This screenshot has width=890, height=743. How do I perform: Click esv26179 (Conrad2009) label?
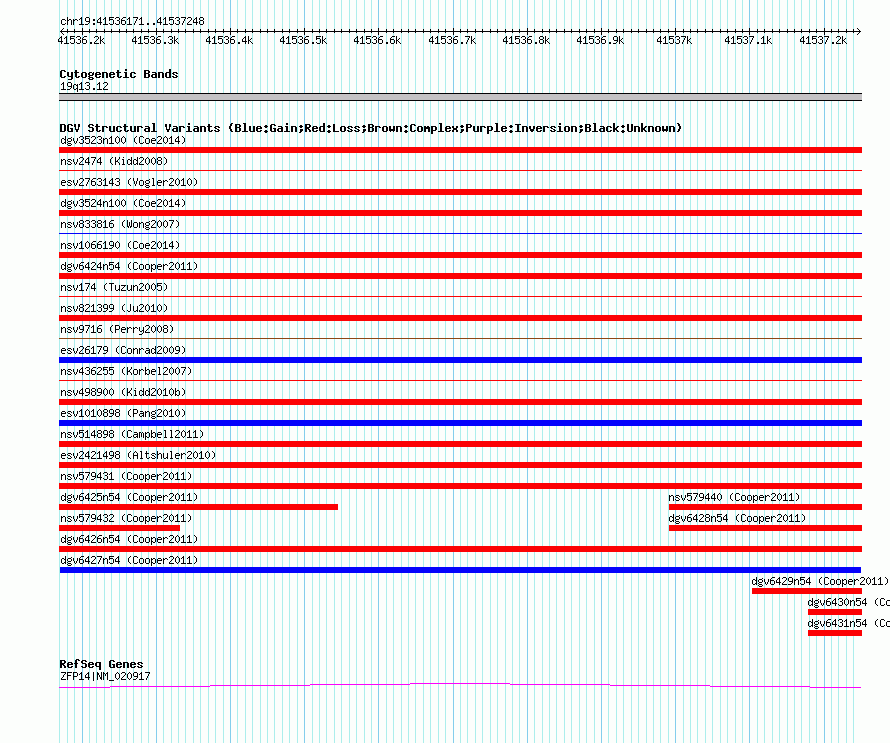point(123,350)
